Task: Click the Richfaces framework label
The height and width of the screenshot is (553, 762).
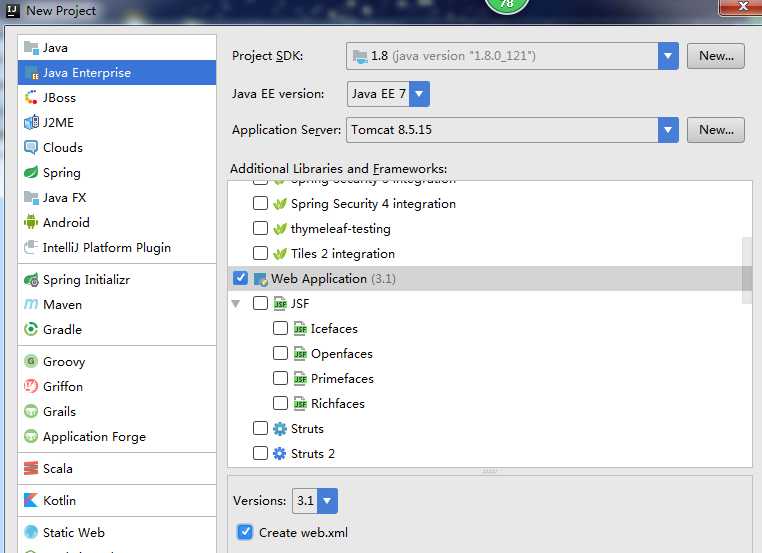Action: click(x=338, y=403)
